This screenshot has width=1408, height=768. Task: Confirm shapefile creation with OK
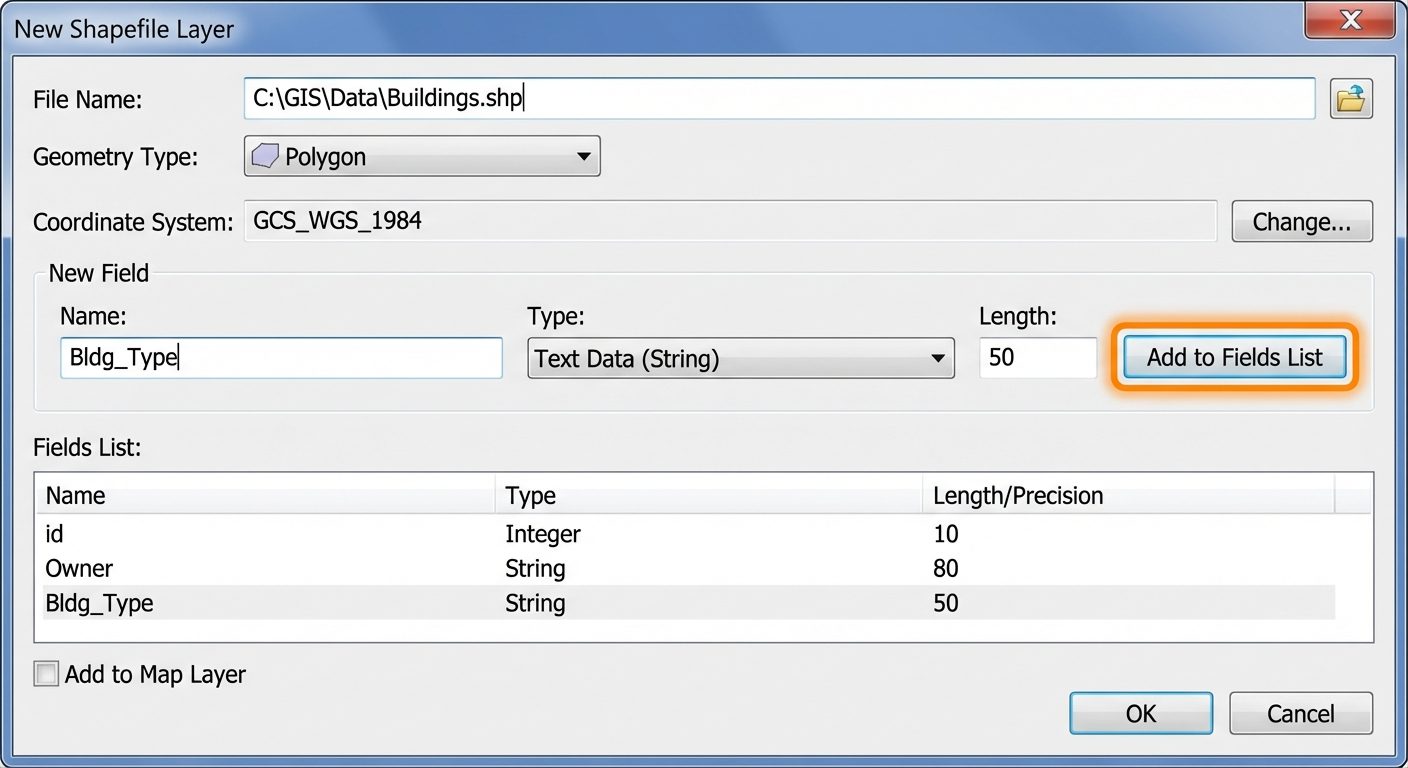[1140, 713]
